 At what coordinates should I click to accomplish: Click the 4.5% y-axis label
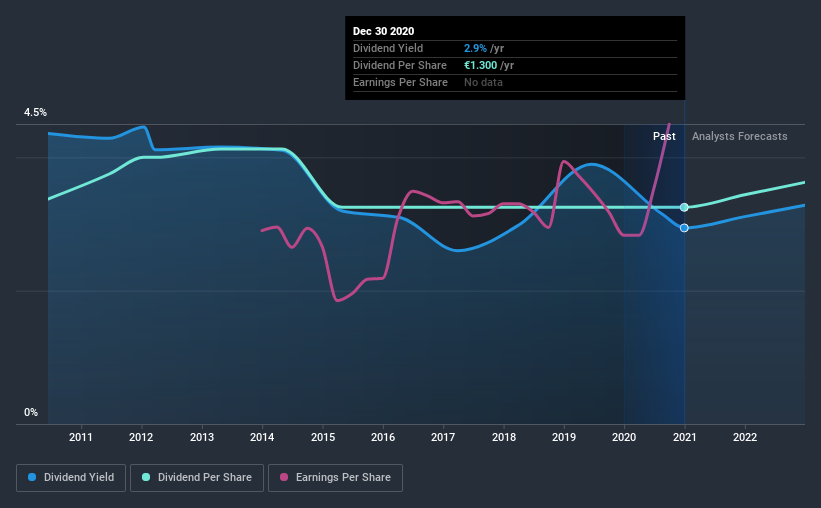[35, 113]
